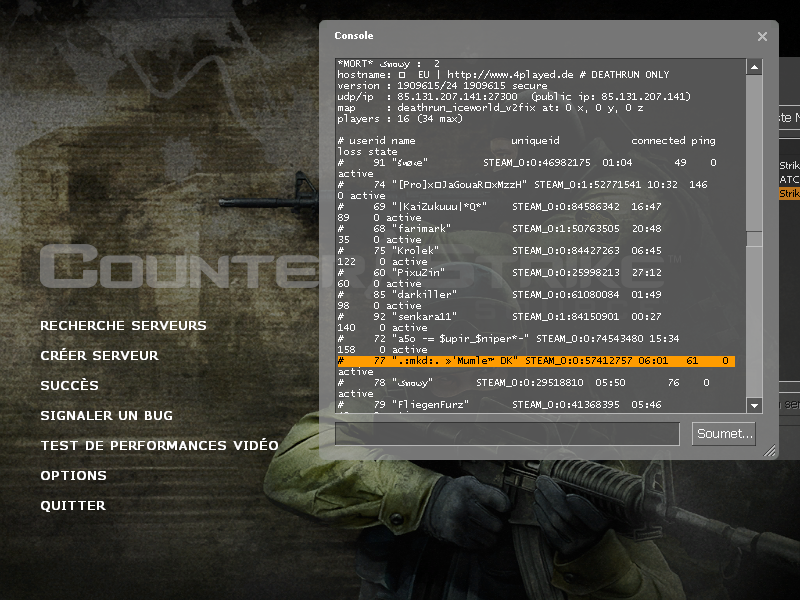The height and width of the screenshot is (600, 800).
Task: Click the "|KaiZukuuu|*Q*" player row
Action: point(499,207)
